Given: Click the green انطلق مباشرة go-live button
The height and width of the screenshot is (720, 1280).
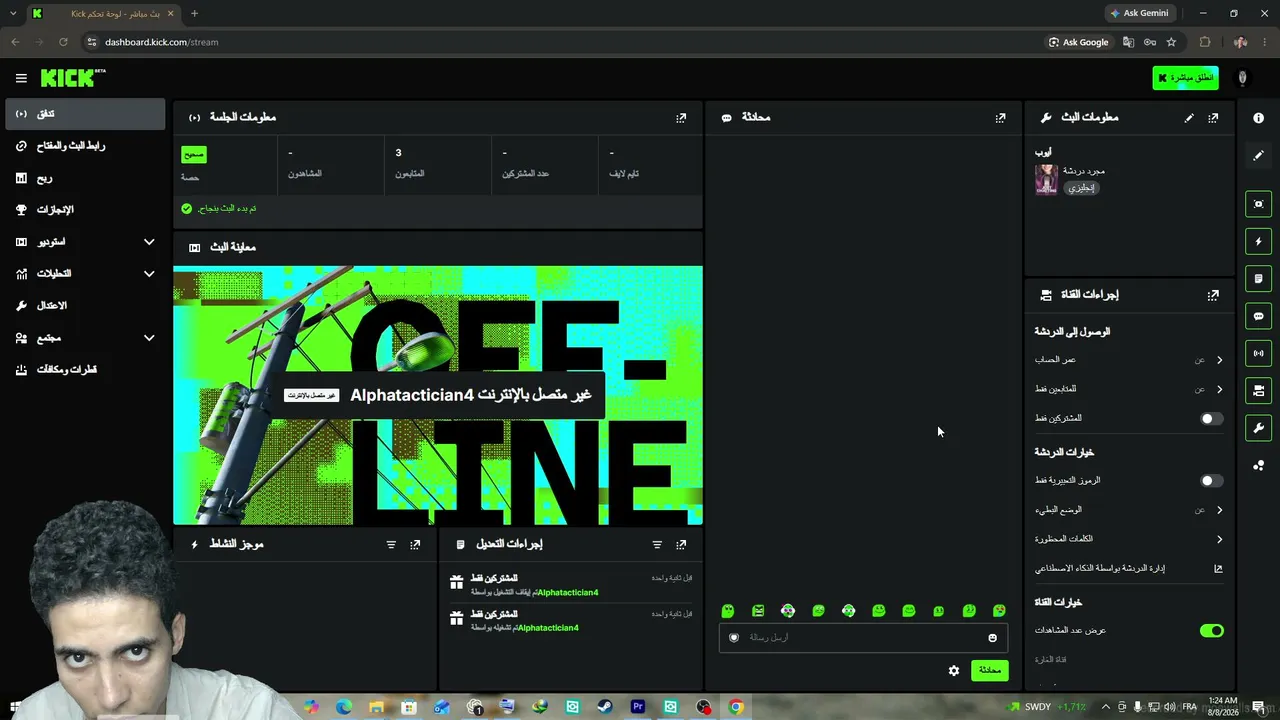Looking at the screenshot, I should click(1185, 78).
